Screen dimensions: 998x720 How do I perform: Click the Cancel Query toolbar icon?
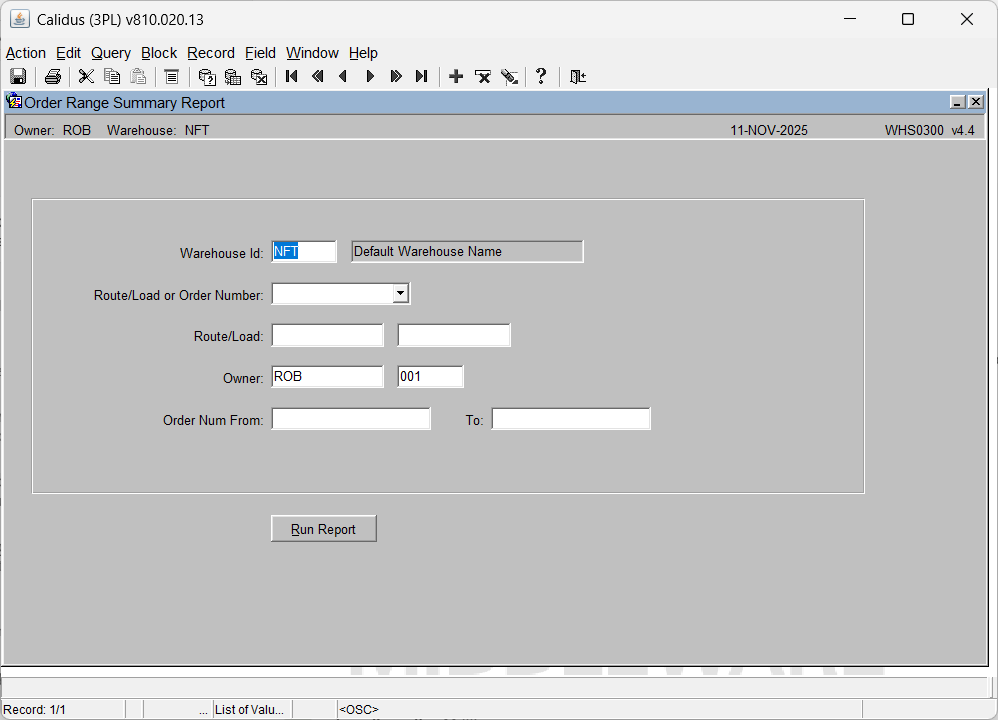point(259,77)
